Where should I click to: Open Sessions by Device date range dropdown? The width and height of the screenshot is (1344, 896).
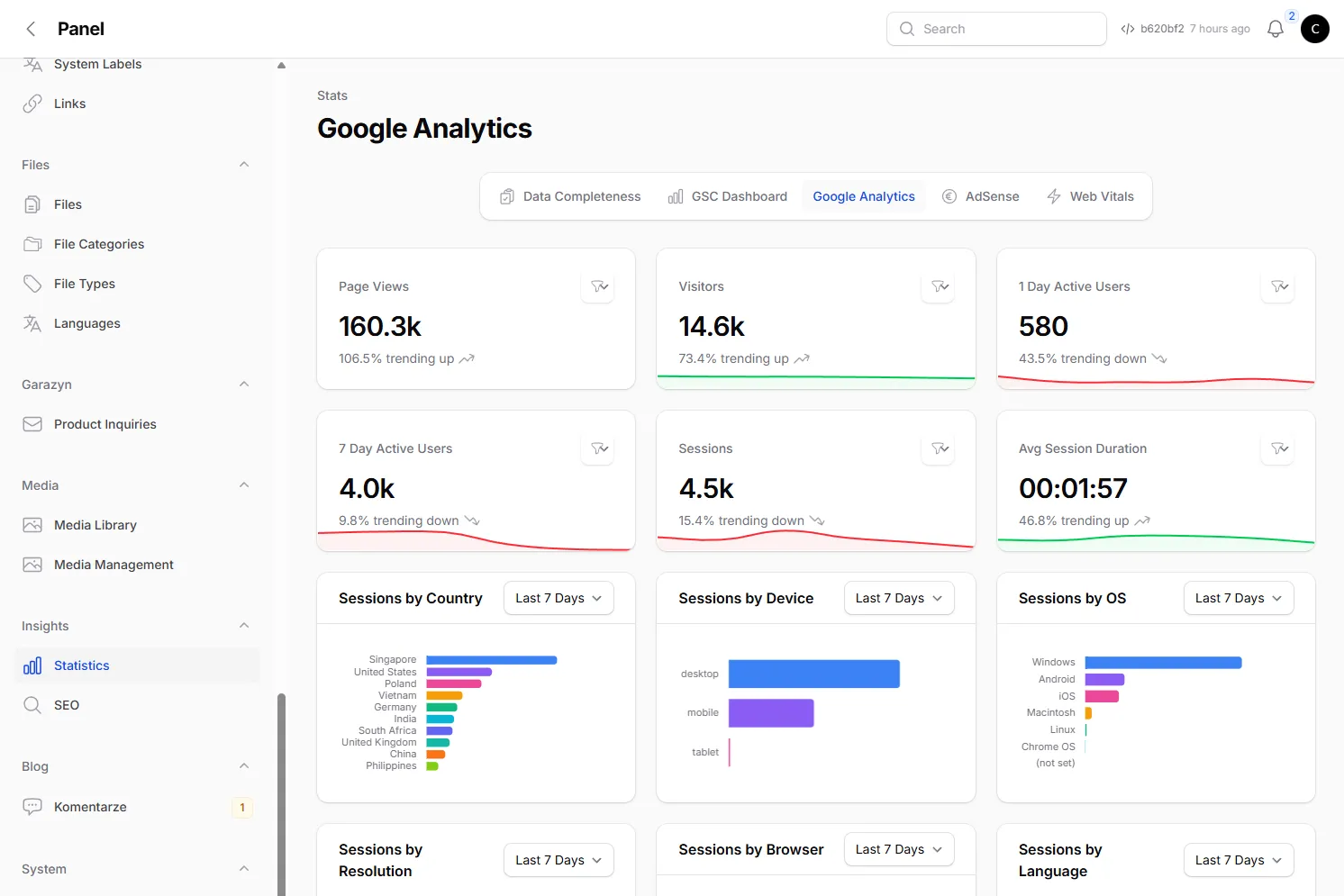899,598
